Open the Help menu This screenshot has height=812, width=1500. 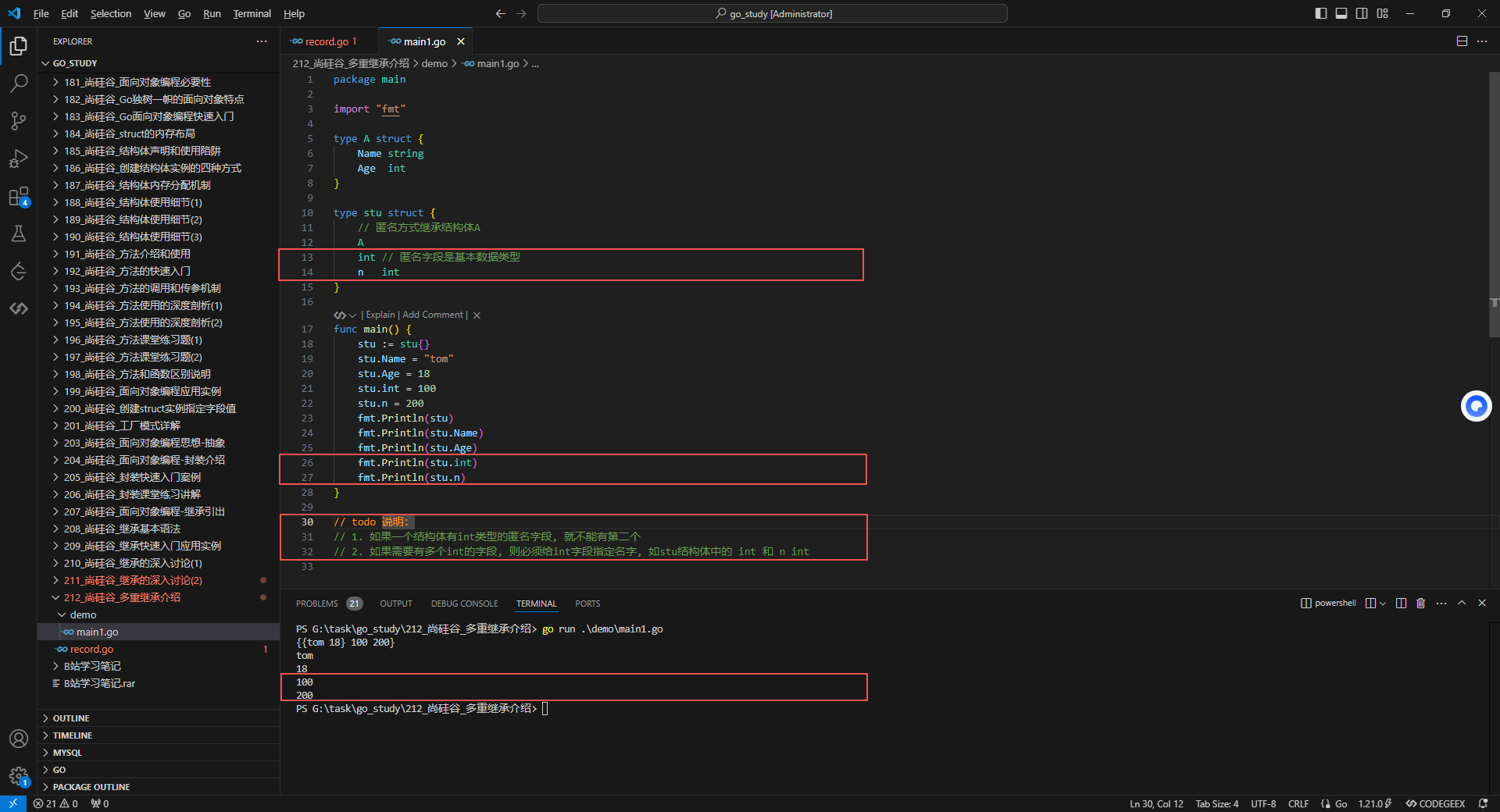pyautogui.click(x=294, y=13)
